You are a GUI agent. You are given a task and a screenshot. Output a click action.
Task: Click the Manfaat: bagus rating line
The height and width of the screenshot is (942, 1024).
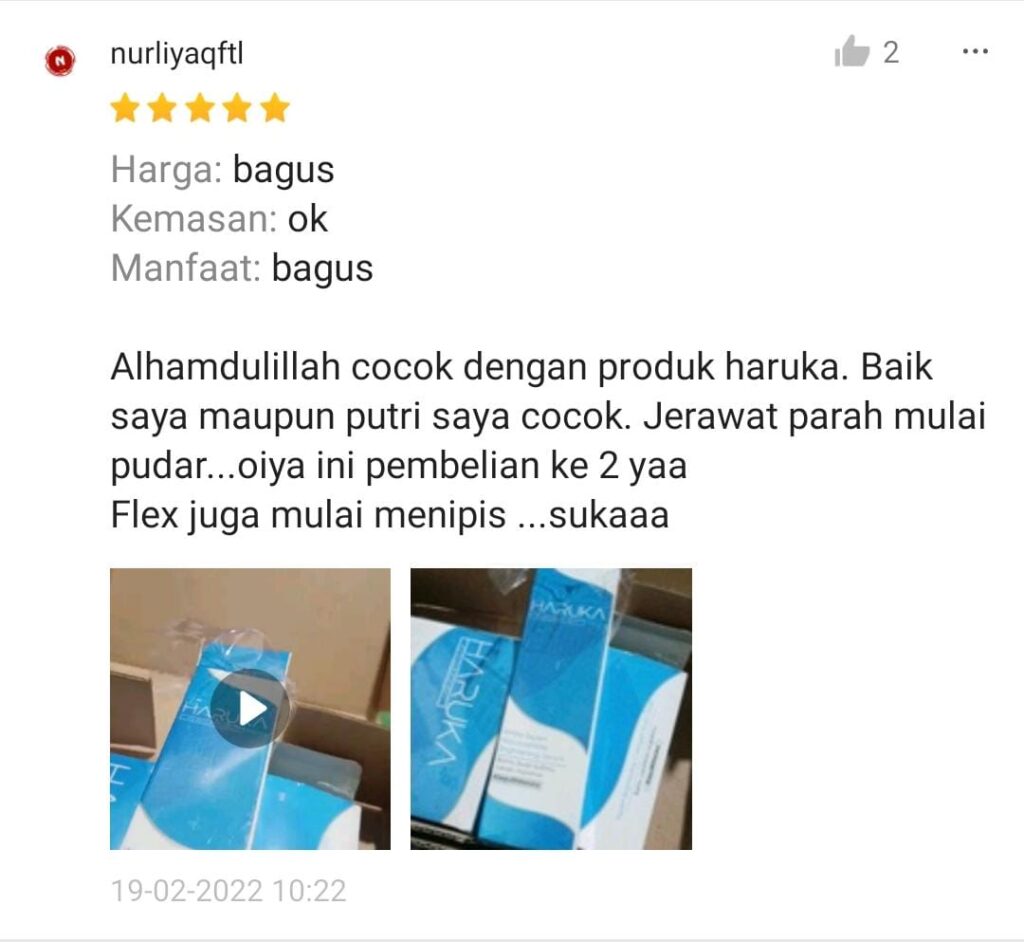tap(242, 268)
